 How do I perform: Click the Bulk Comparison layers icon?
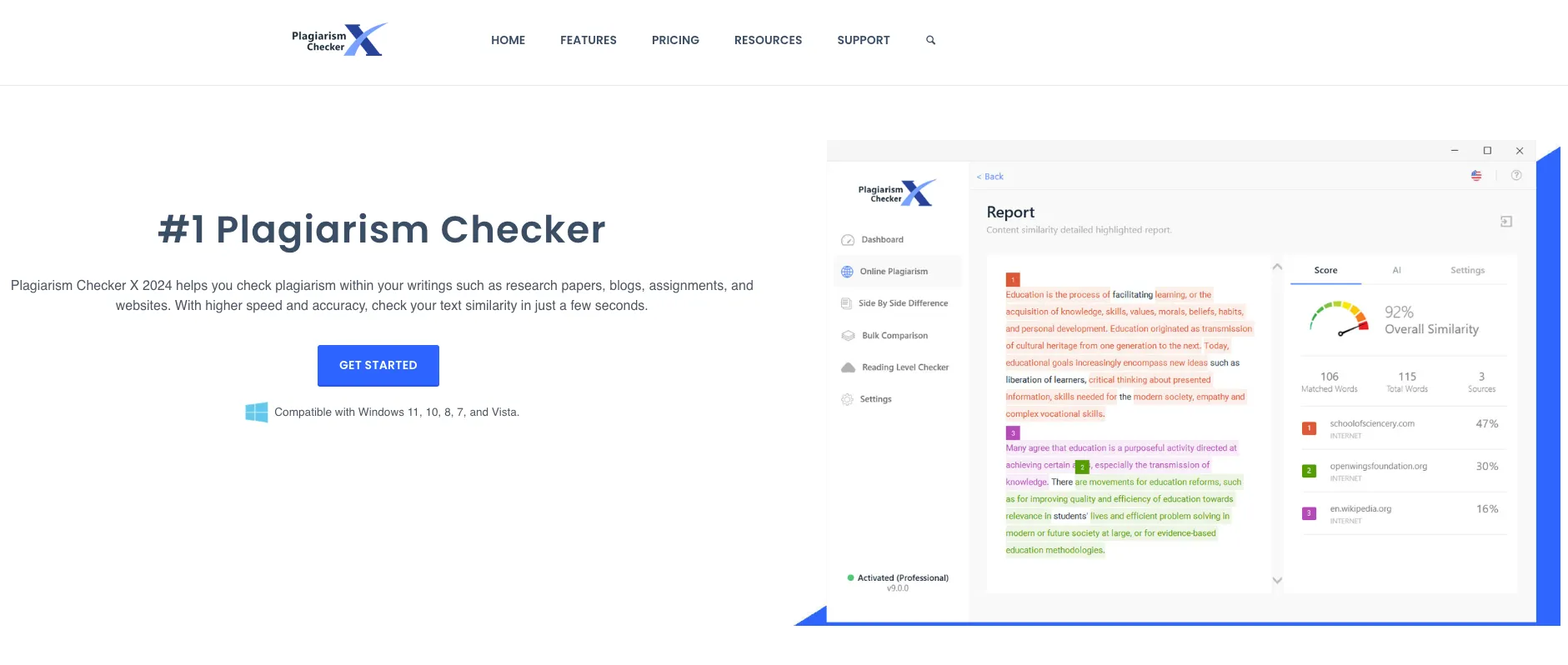click(848, 336)
